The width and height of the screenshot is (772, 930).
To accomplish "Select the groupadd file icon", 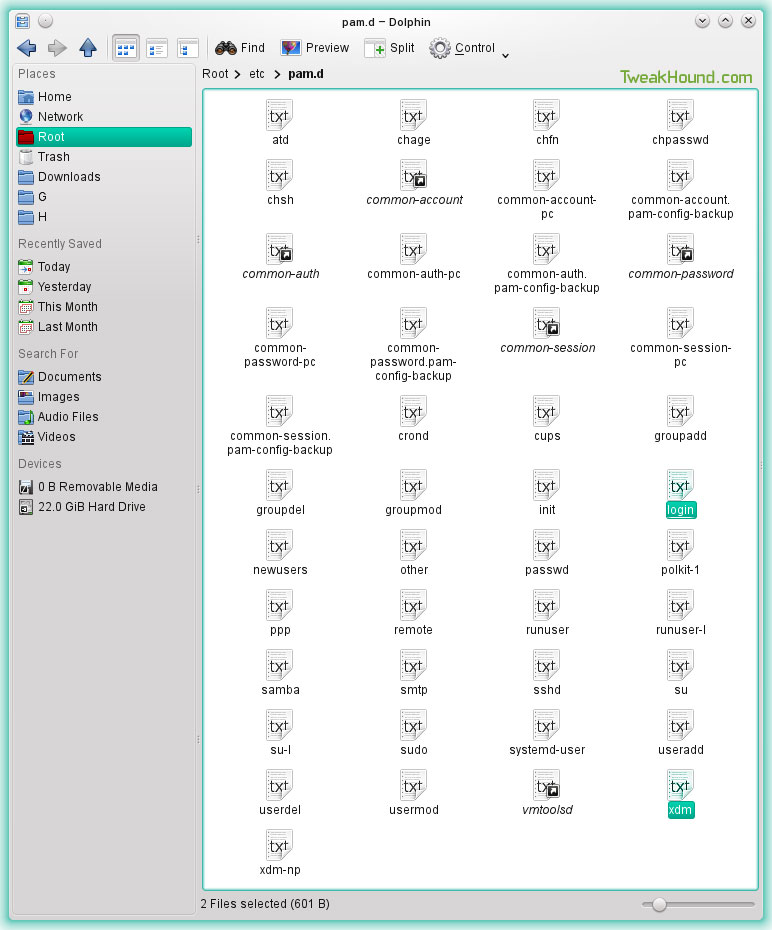I will click(680, 412).
